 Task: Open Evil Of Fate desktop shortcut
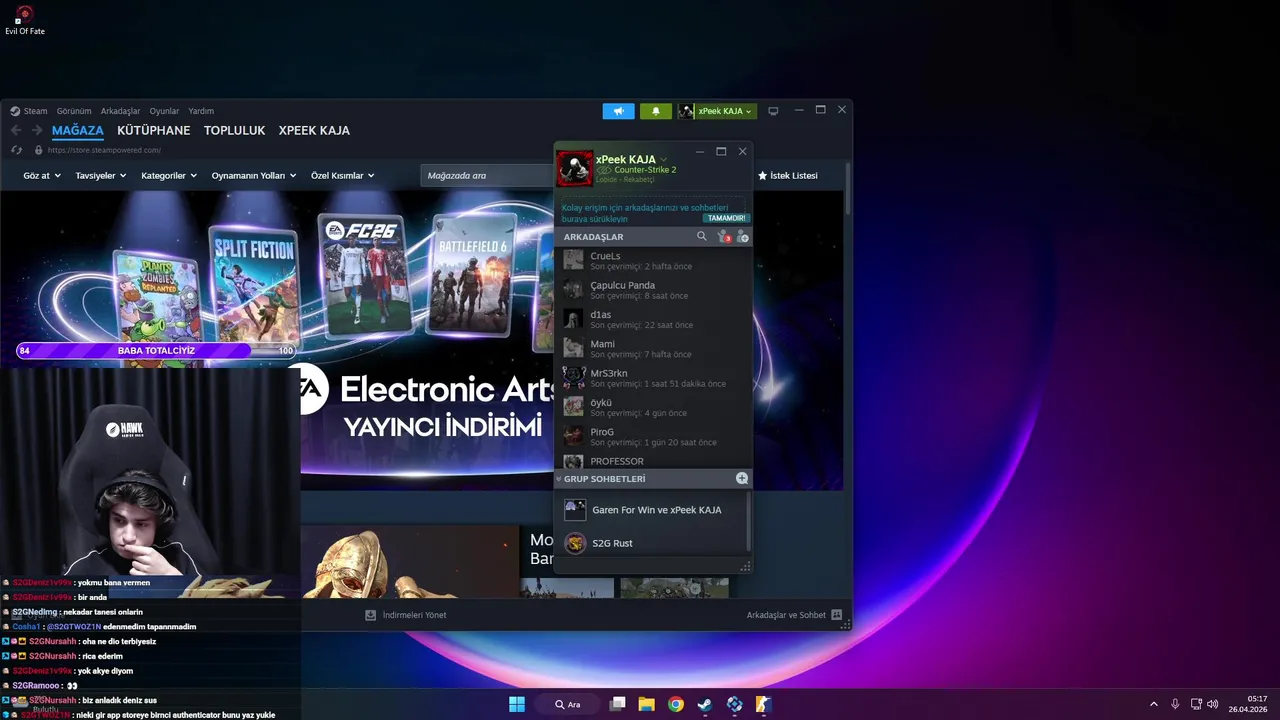[x=24, y=21]
